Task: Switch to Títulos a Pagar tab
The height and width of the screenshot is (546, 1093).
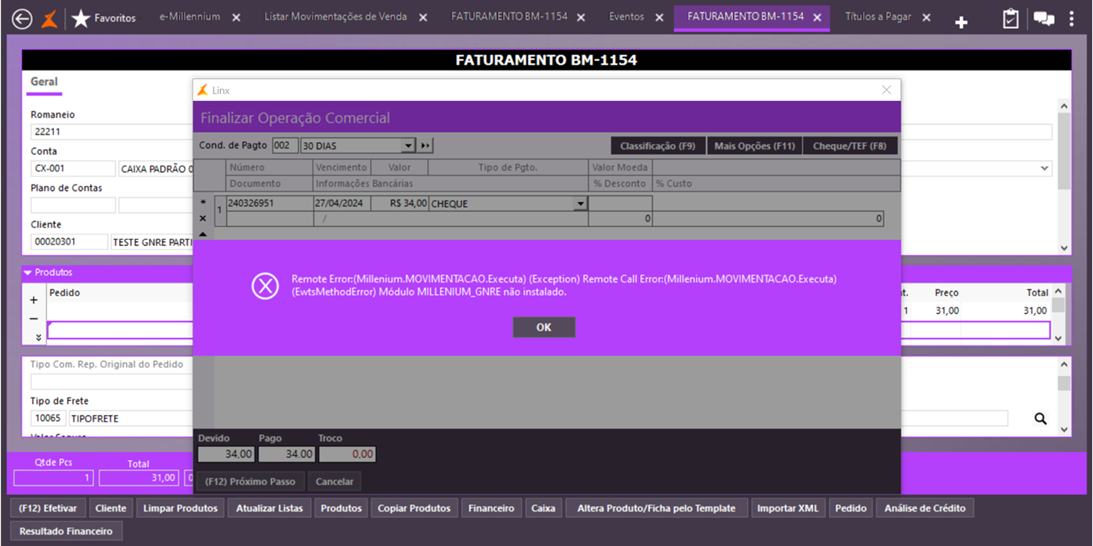Action: [878, 17]
